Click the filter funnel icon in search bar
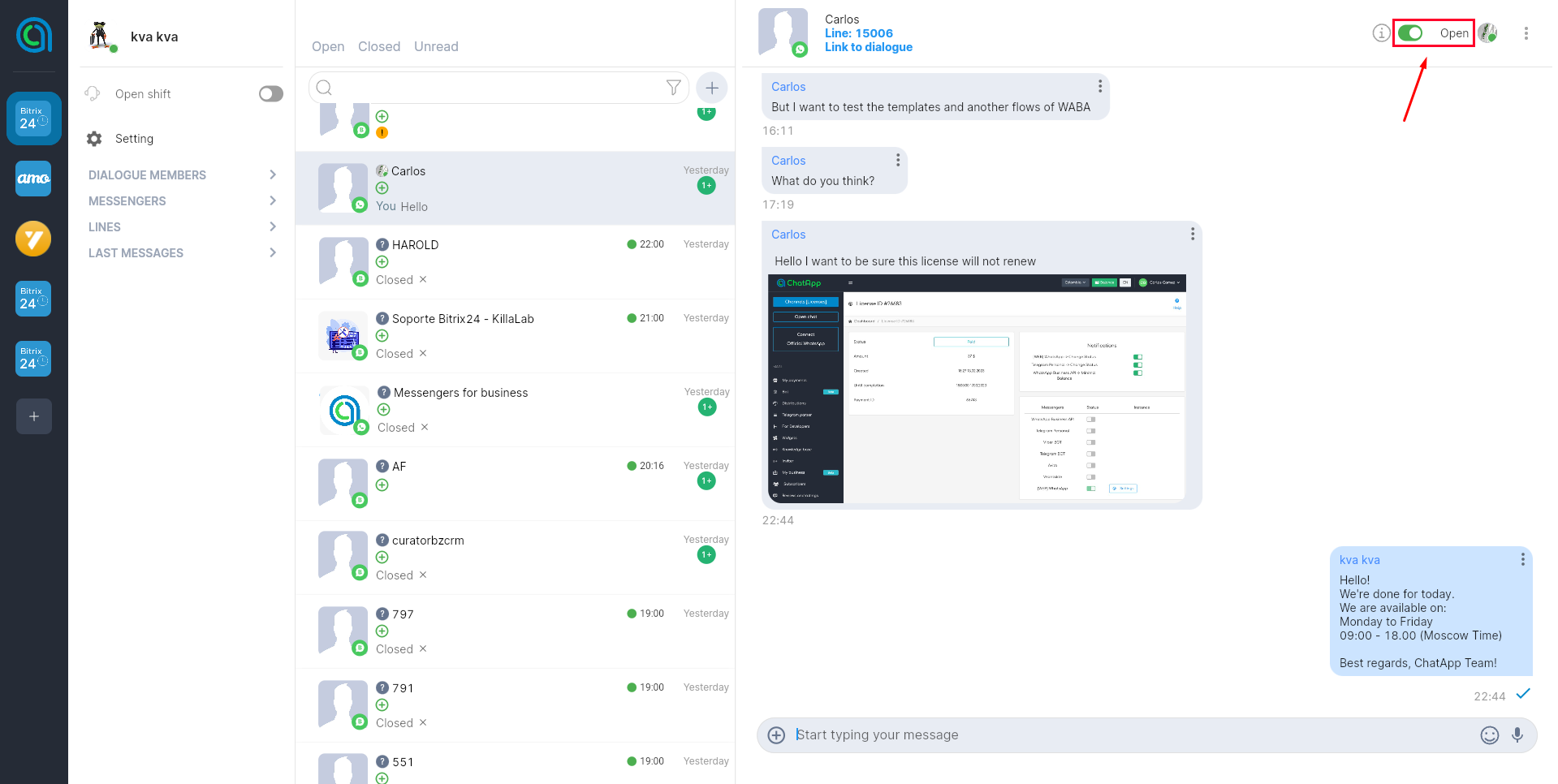This screenshot has width=1558, height=784. coord(673,88)
